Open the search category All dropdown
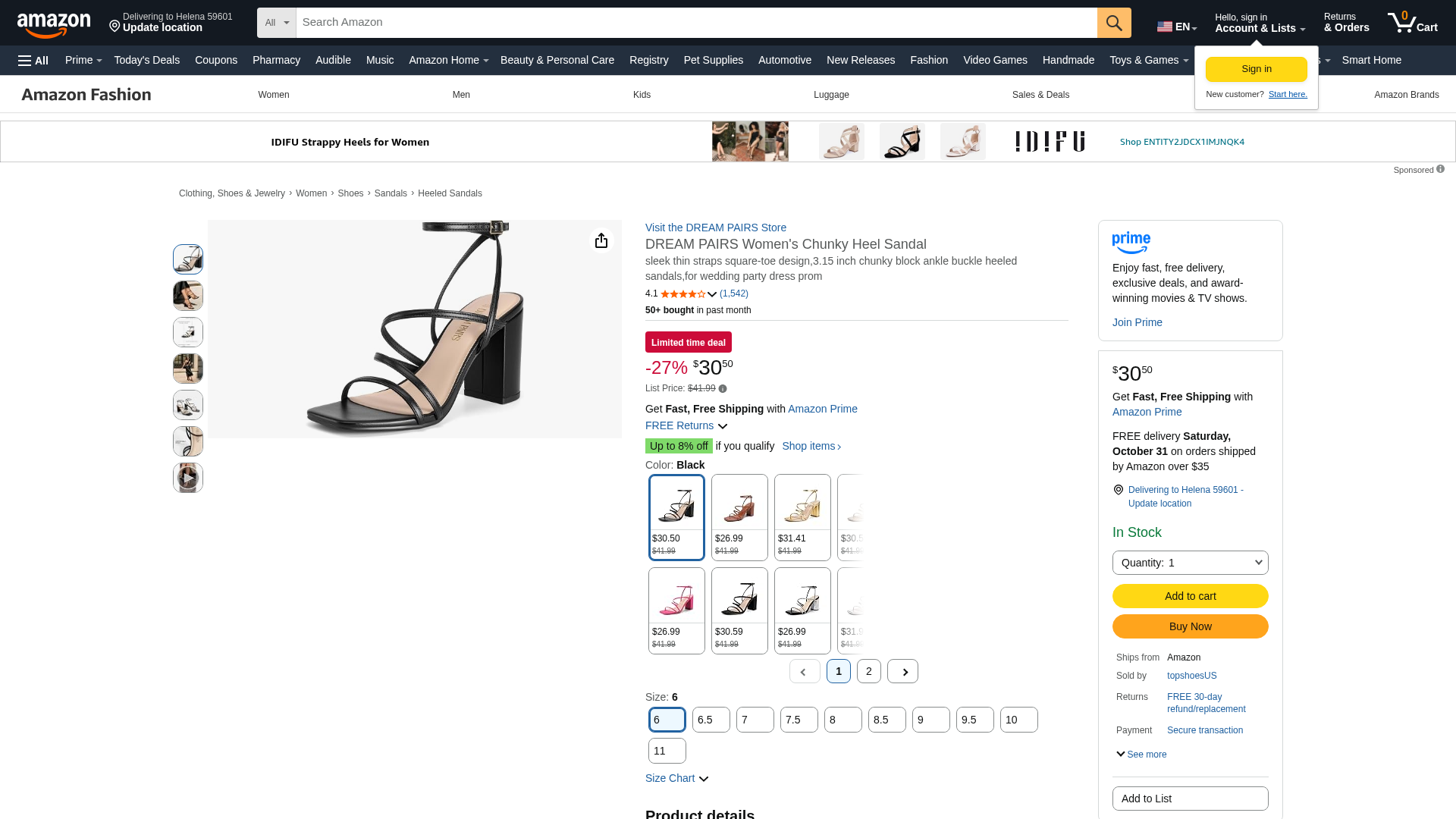 277,23
